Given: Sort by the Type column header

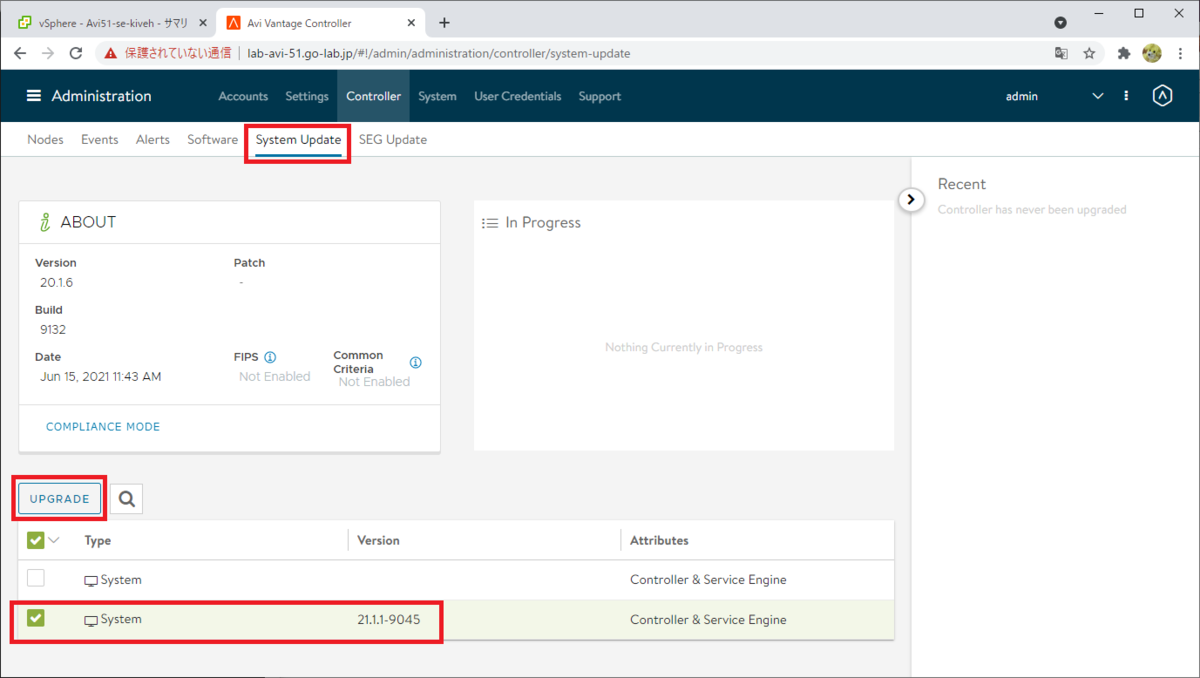Looking at the screenshot, I should [98, 540].
